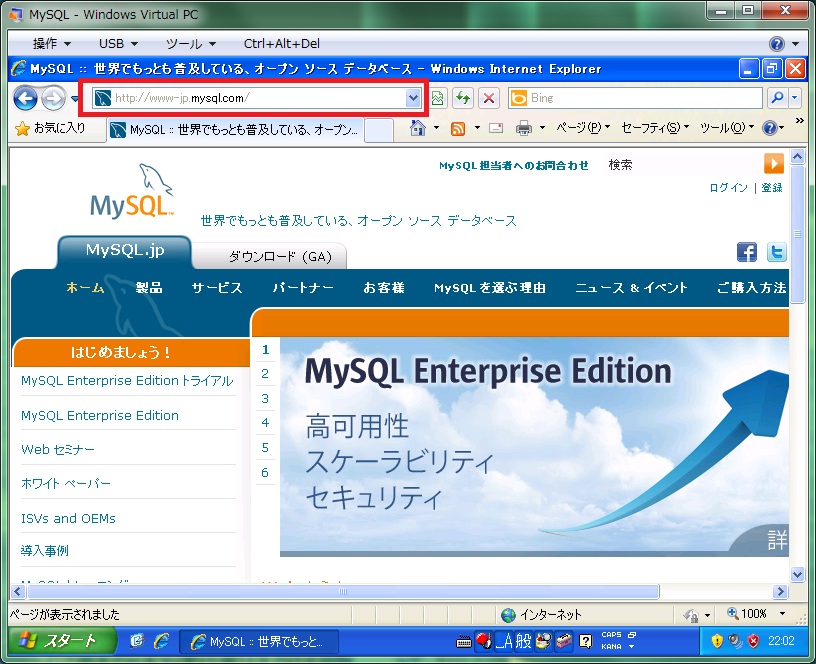Click the vertical scrollbar down arrow

[797, 574]
